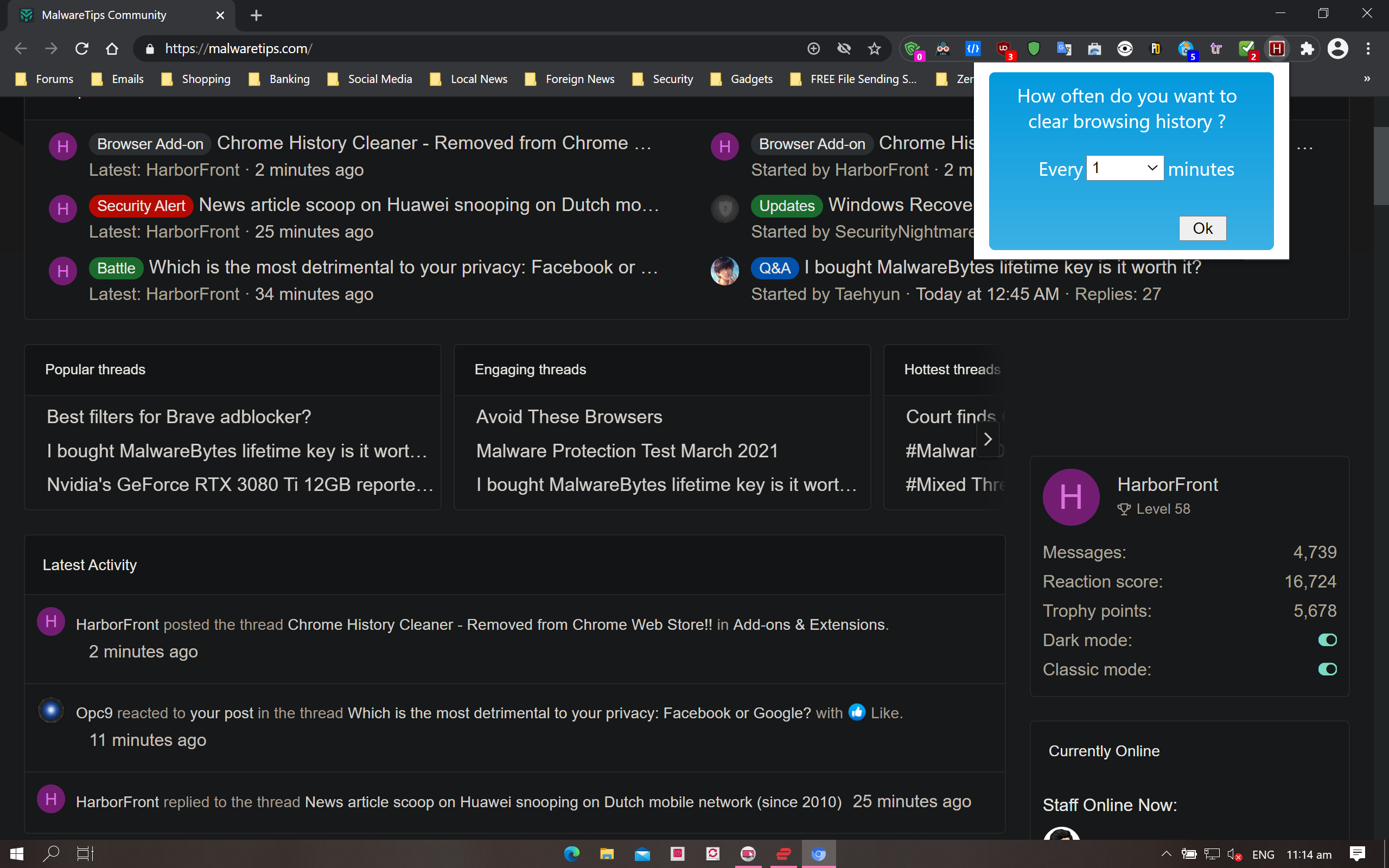Image resolution: width=1389 pixels, height=868 pixels.
Task: Click the cookie cleaner extension icon
Action: pos(1186,49)
